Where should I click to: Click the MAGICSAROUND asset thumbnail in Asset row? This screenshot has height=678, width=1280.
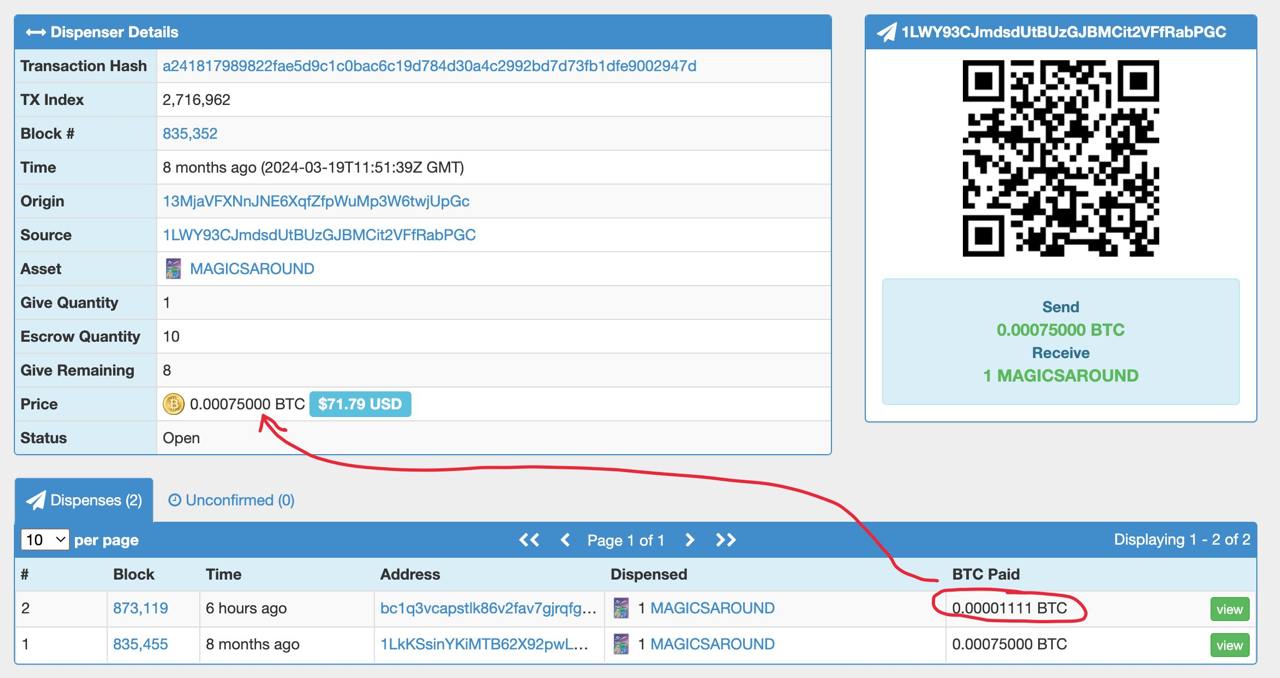coord(173,268)
